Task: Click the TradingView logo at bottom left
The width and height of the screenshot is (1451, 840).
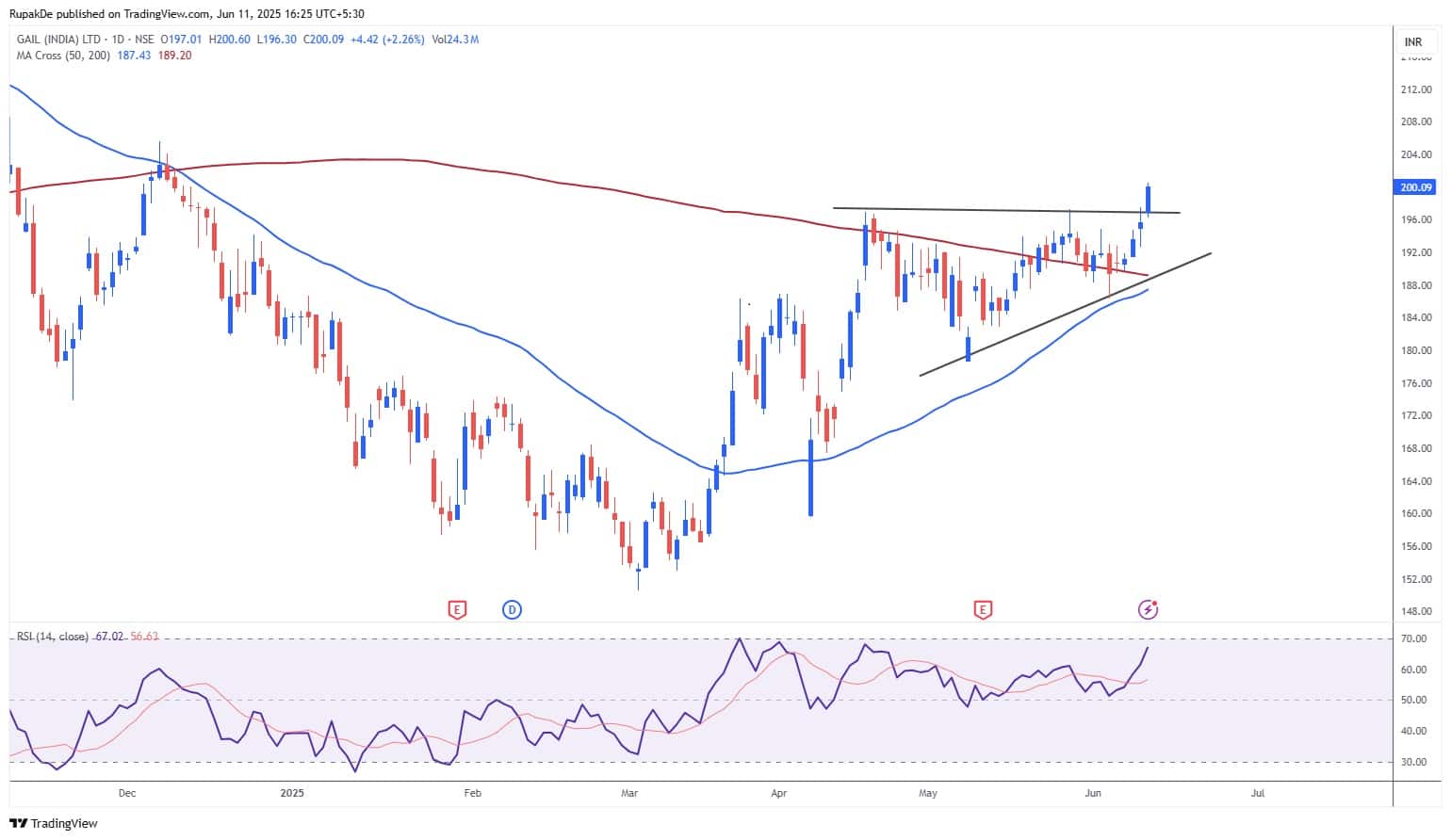Action: [54, 823]
